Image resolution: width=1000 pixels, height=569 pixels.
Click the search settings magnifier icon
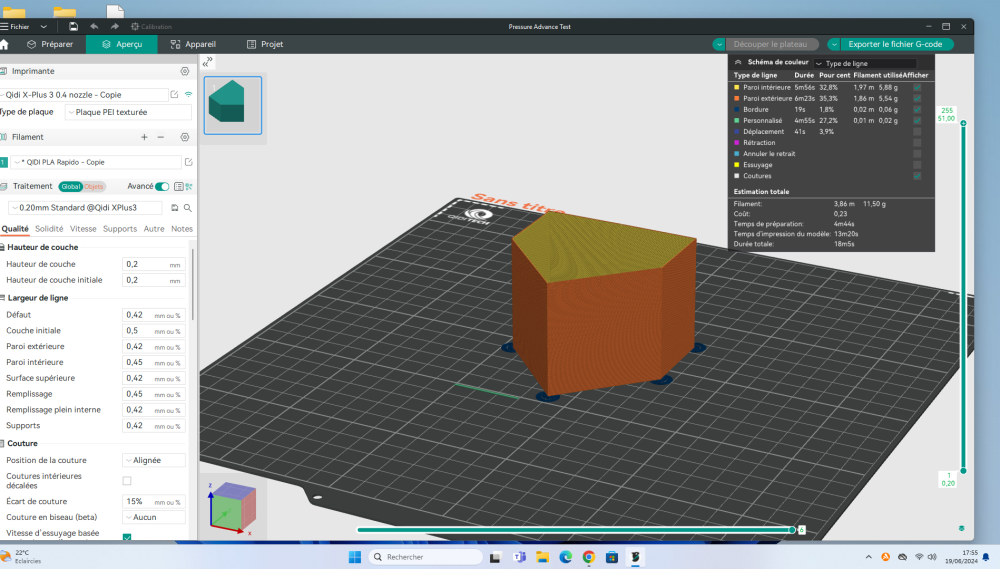(188, 208)
